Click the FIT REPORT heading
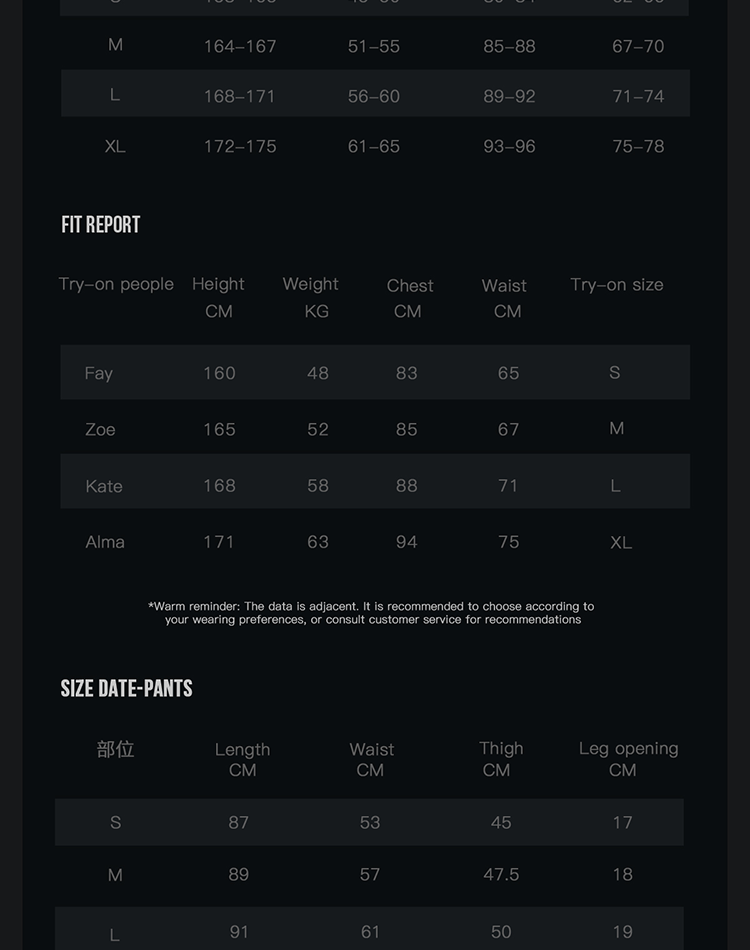Image resolution: width=750 pixels, height=950 pixels. click(101, 225)
